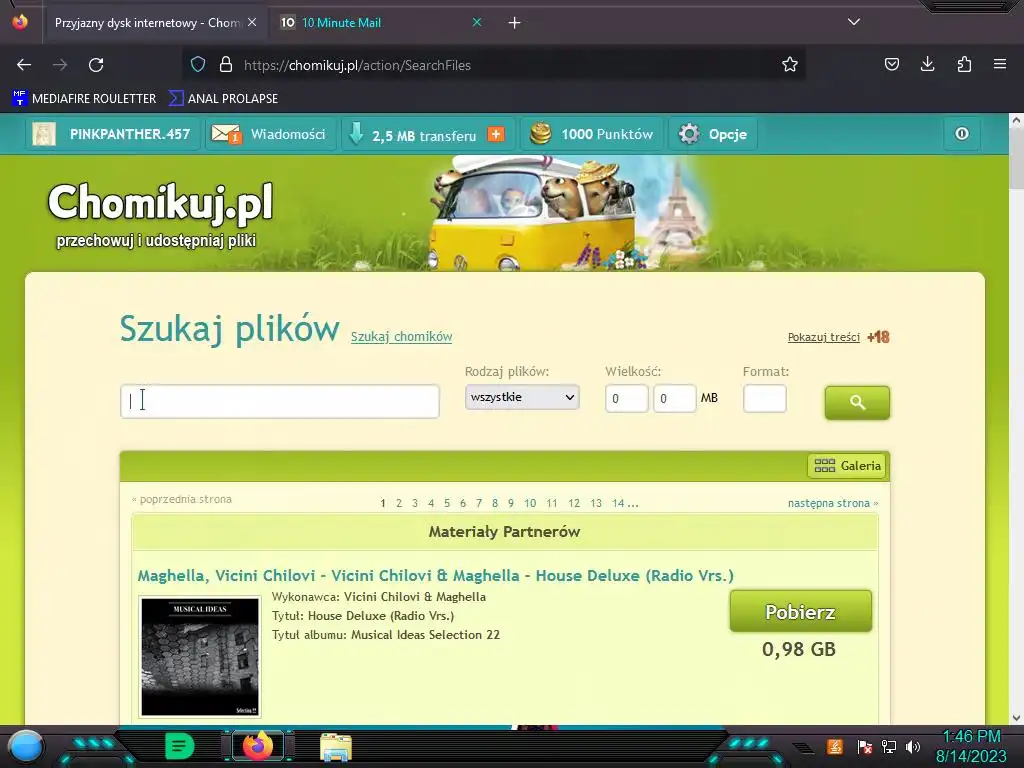The width and height of the screenshot is (1024, 768).
Task: Open the MEDIAFIRE ROULETTER bookmark
Action: [84, 99]
